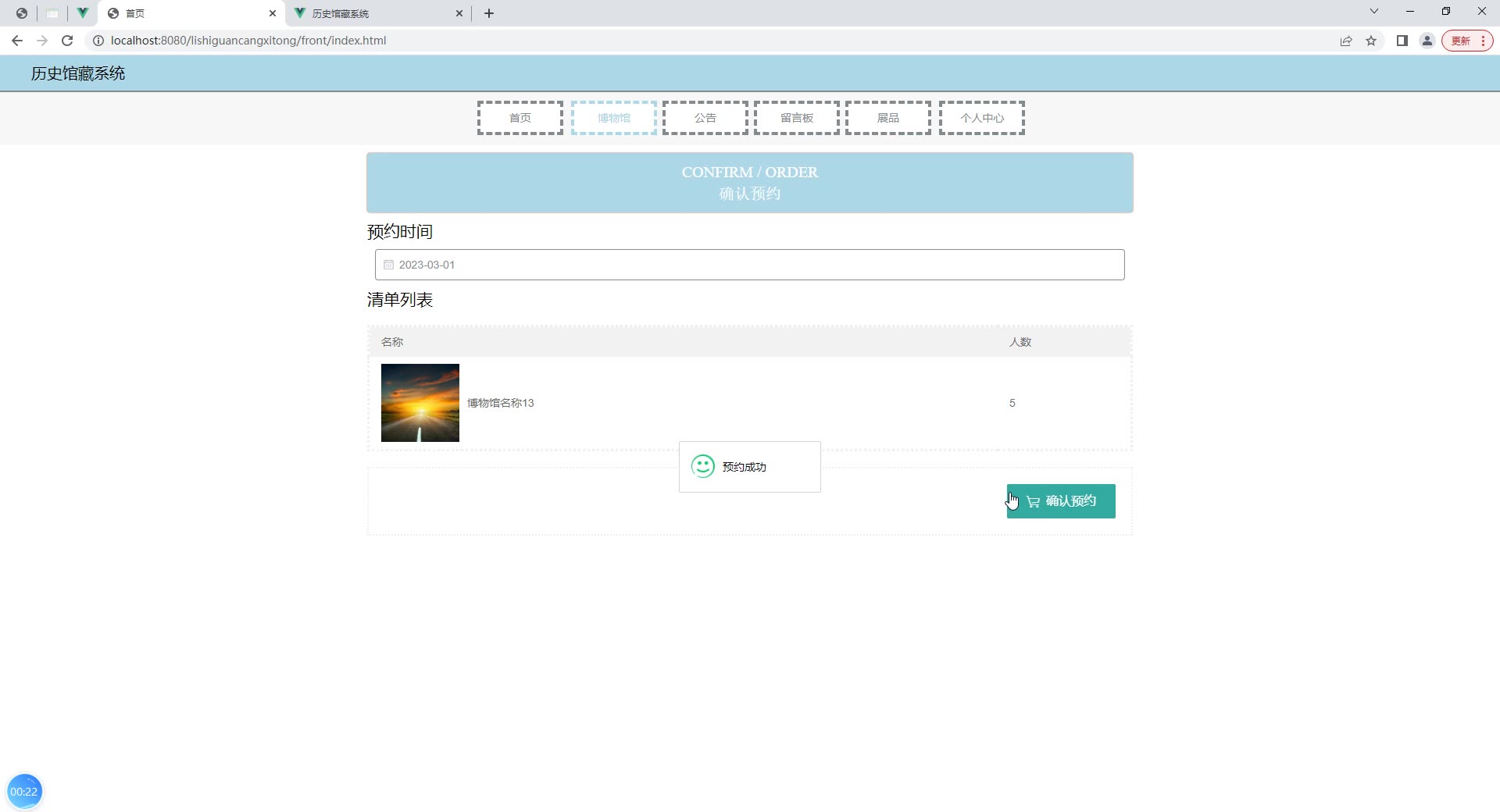Open the 公告 menu item
The width and height of the screenshot is (1500, 812).
tap(705, 118)
